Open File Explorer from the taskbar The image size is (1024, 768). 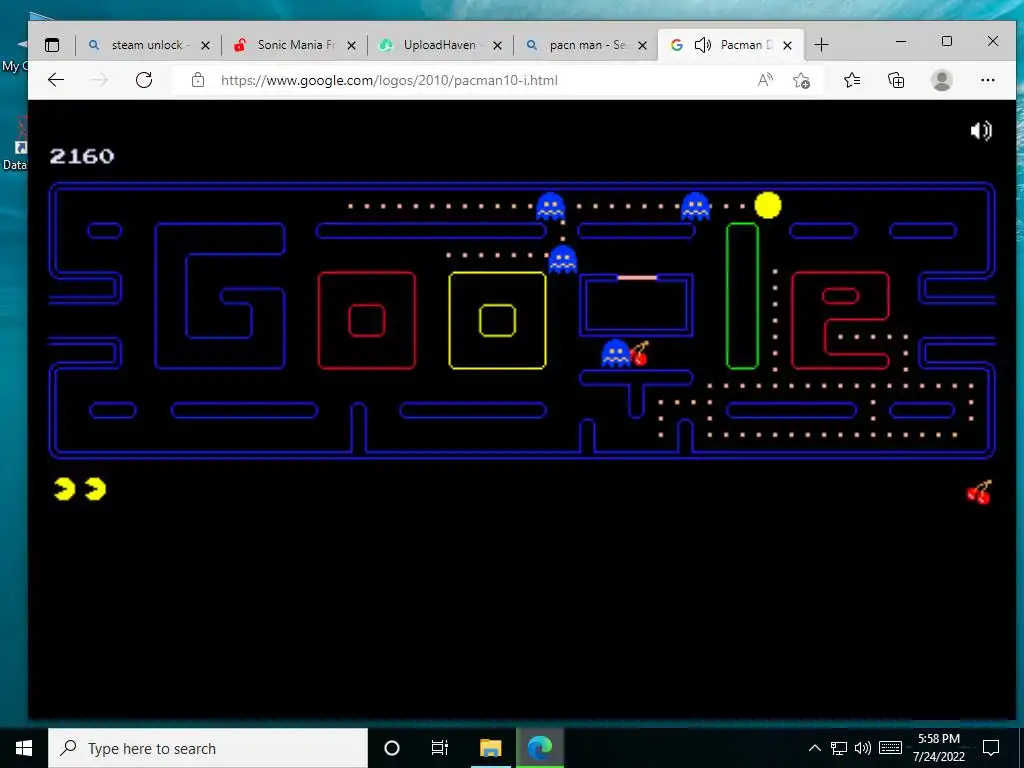(x=490, y=748)
